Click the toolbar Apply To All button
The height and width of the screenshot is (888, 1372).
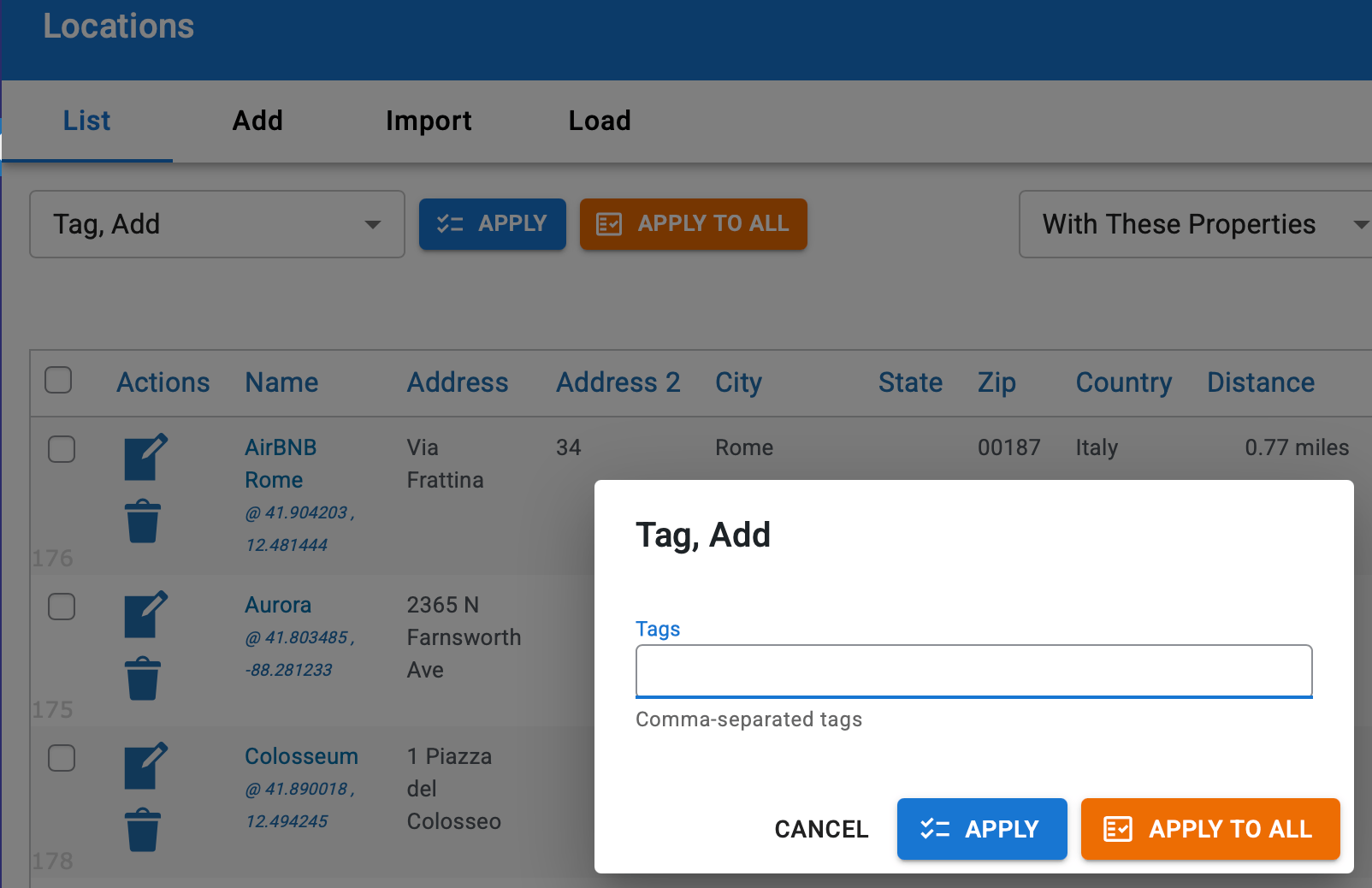click(694, 224)
